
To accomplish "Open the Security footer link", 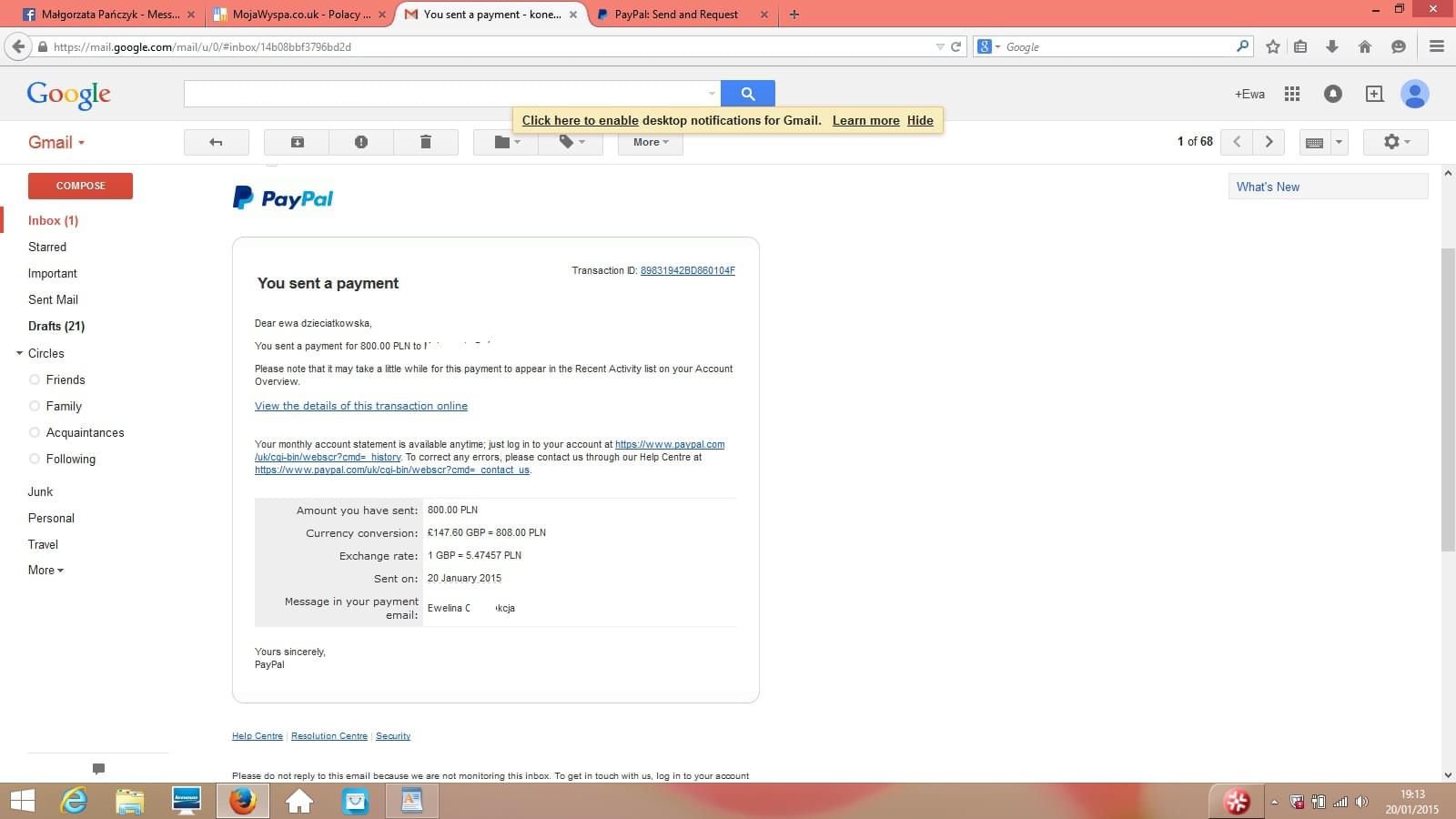I will click(393, 736).
